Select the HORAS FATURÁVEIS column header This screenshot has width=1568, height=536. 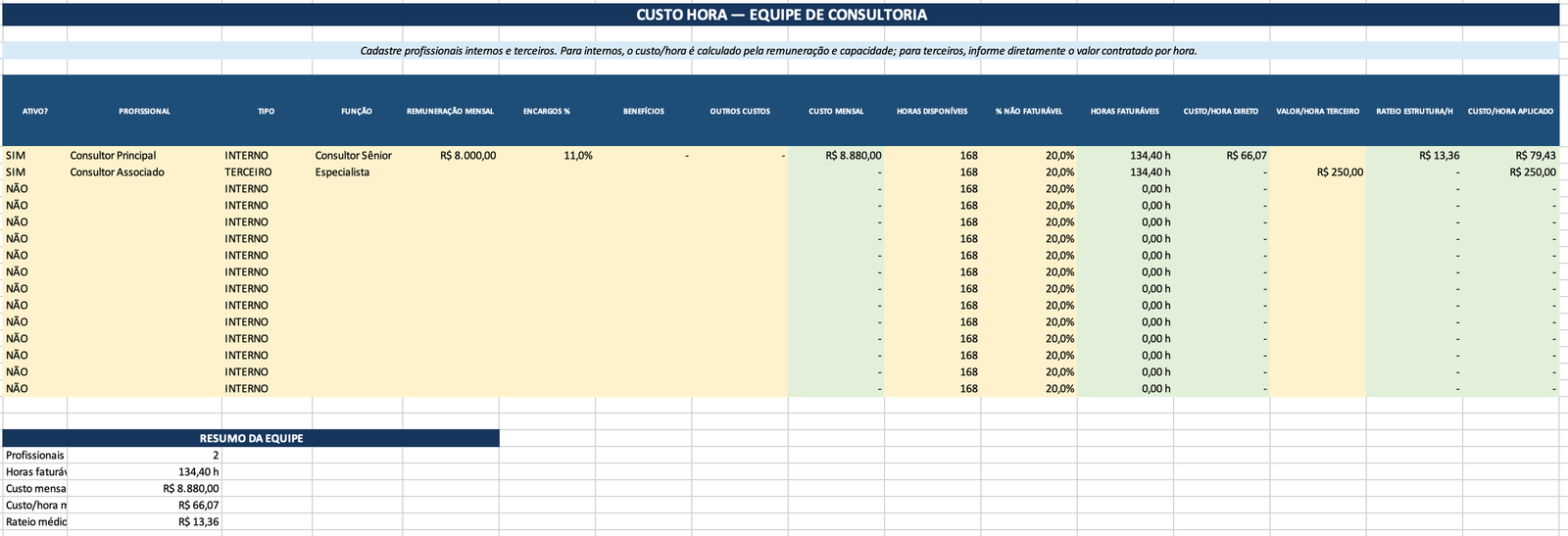coord(1125,112)
